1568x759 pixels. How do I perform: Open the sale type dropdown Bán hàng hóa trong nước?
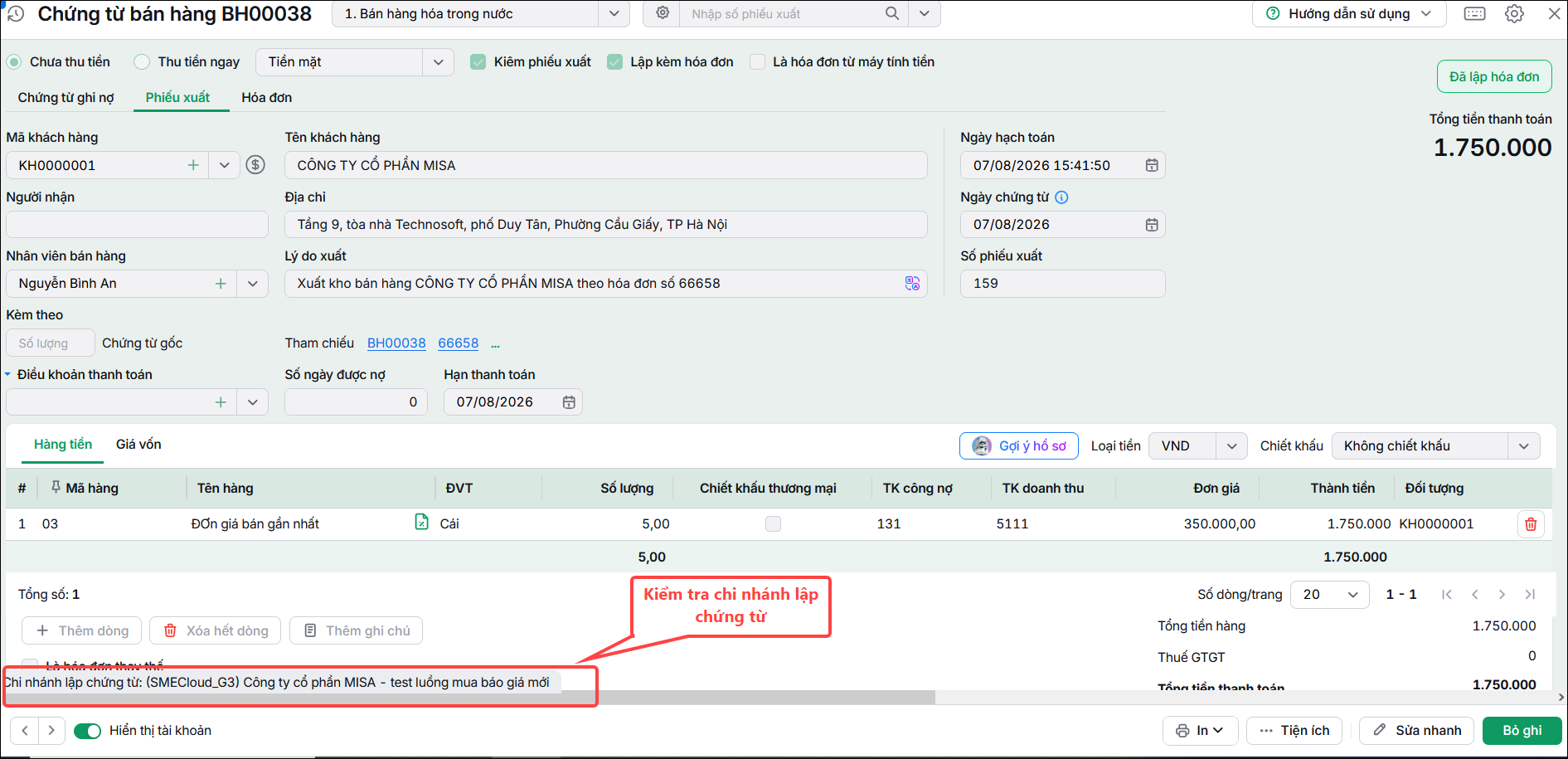[x=614, y=13]
